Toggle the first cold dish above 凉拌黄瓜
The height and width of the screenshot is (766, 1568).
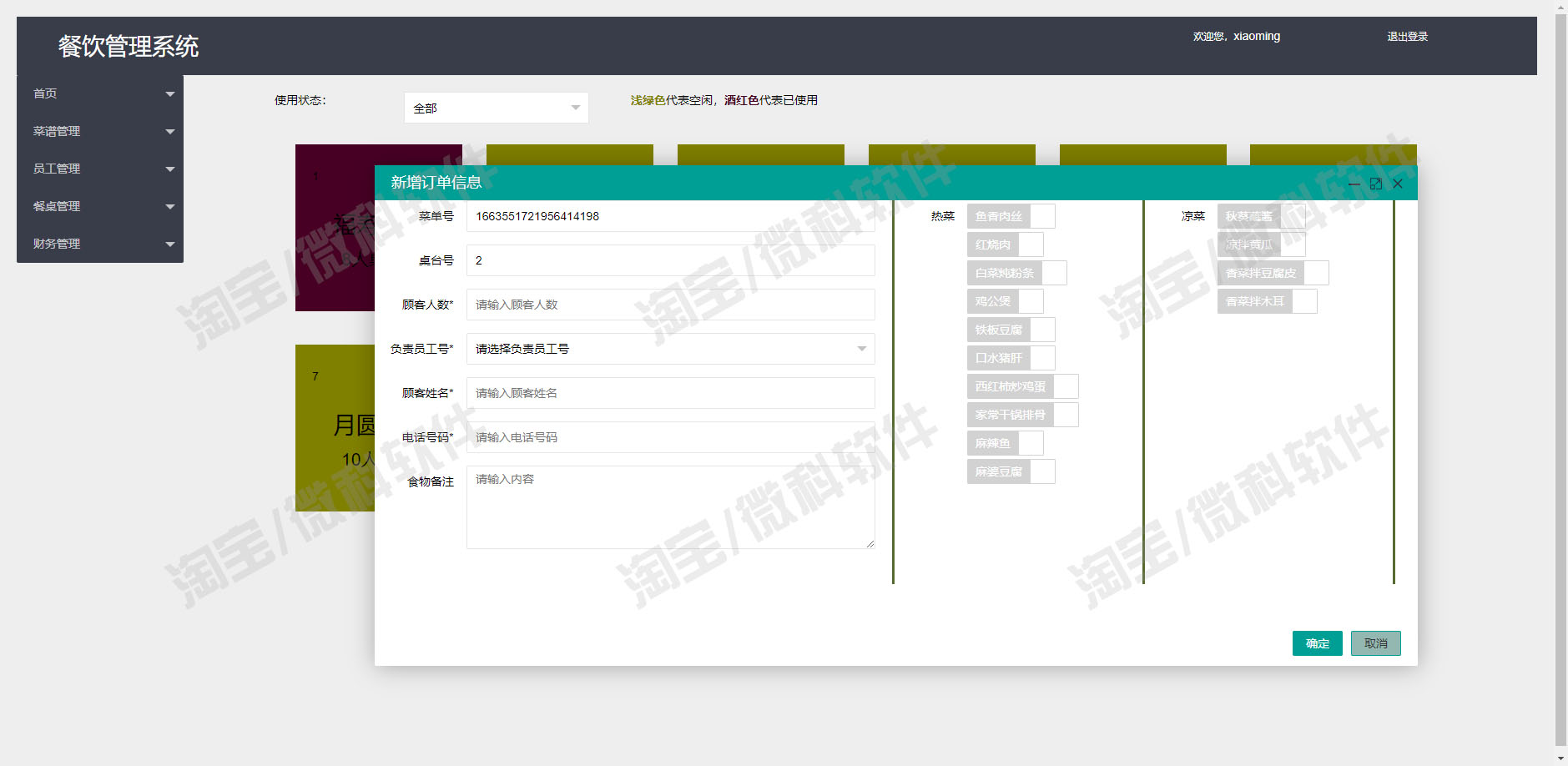click(x=1261, y=216)
